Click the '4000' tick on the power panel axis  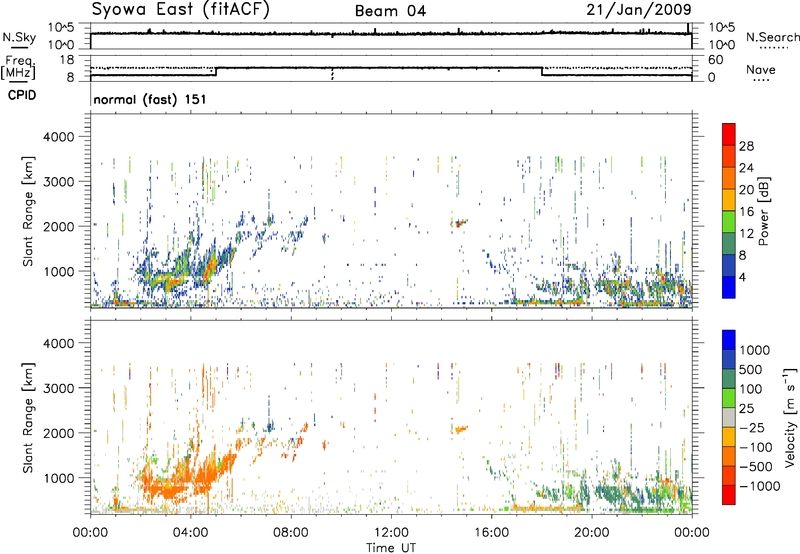[58, 137]
